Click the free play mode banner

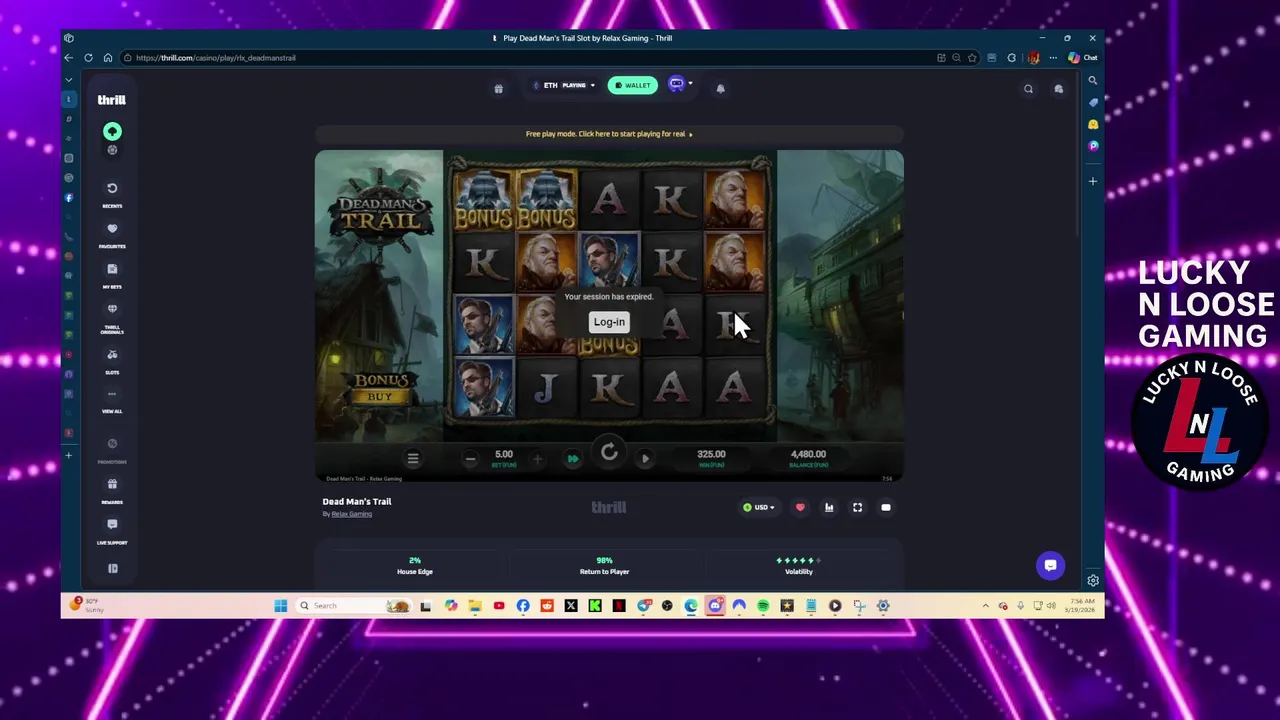pos(609,134)
